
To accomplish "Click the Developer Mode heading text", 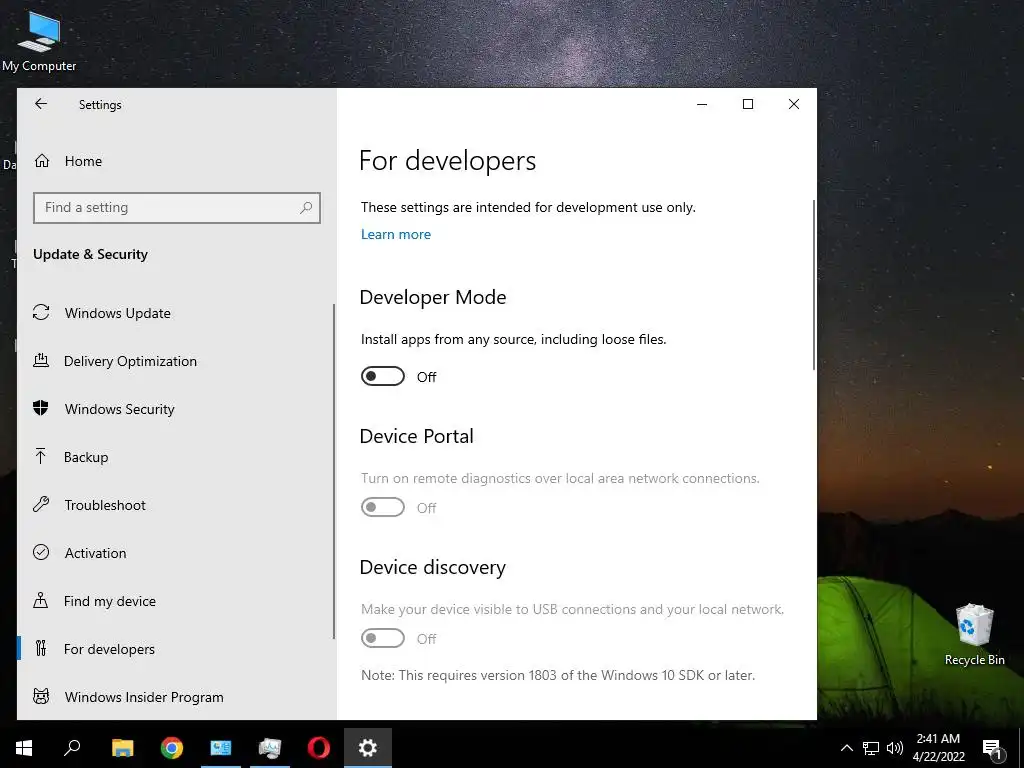I will (x=433, y=297).
